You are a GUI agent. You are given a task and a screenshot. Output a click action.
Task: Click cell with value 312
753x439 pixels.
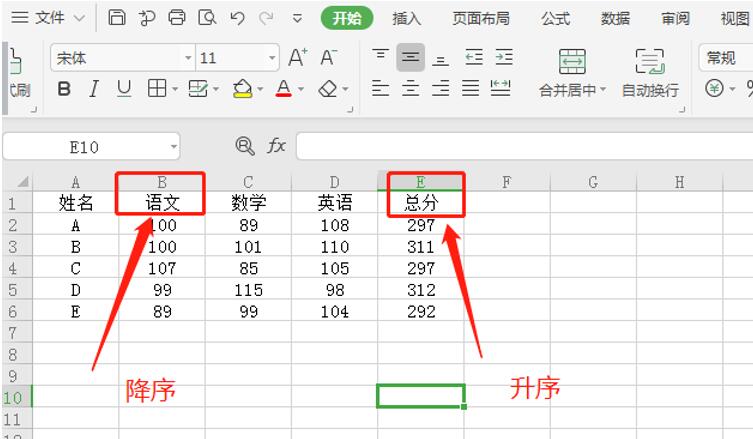[421, 290]
